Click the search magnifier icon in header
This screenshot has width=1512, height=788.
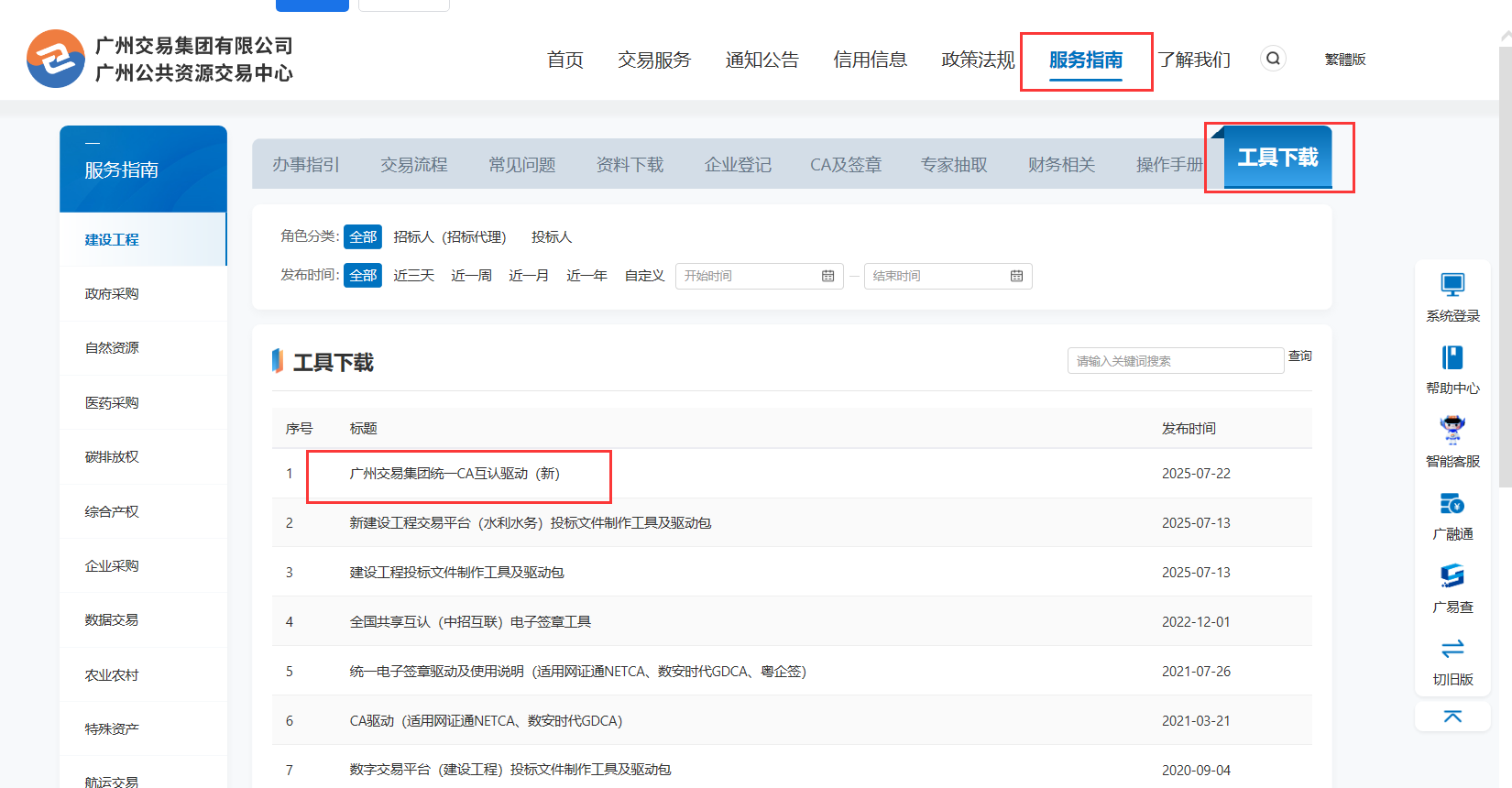click(x=1273, y=59)
